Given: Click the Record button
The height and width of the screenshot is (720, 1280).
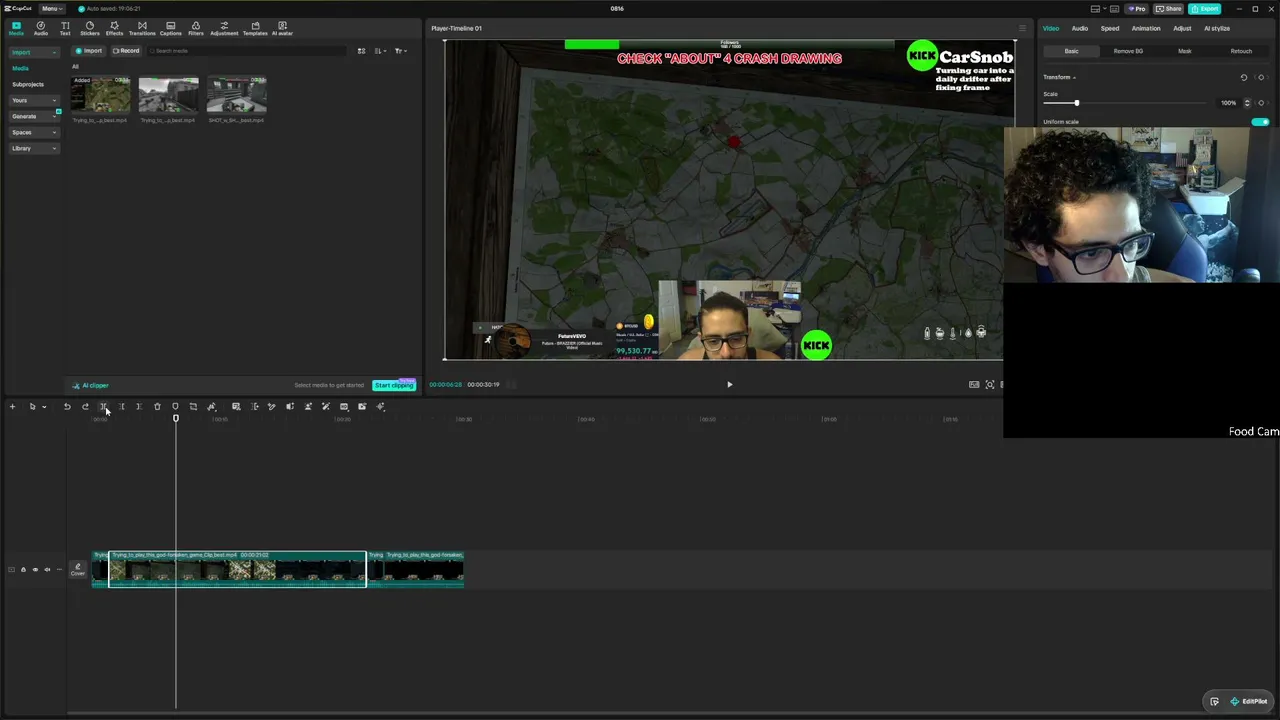Looking at the screenshot, I should click(126, 51).
